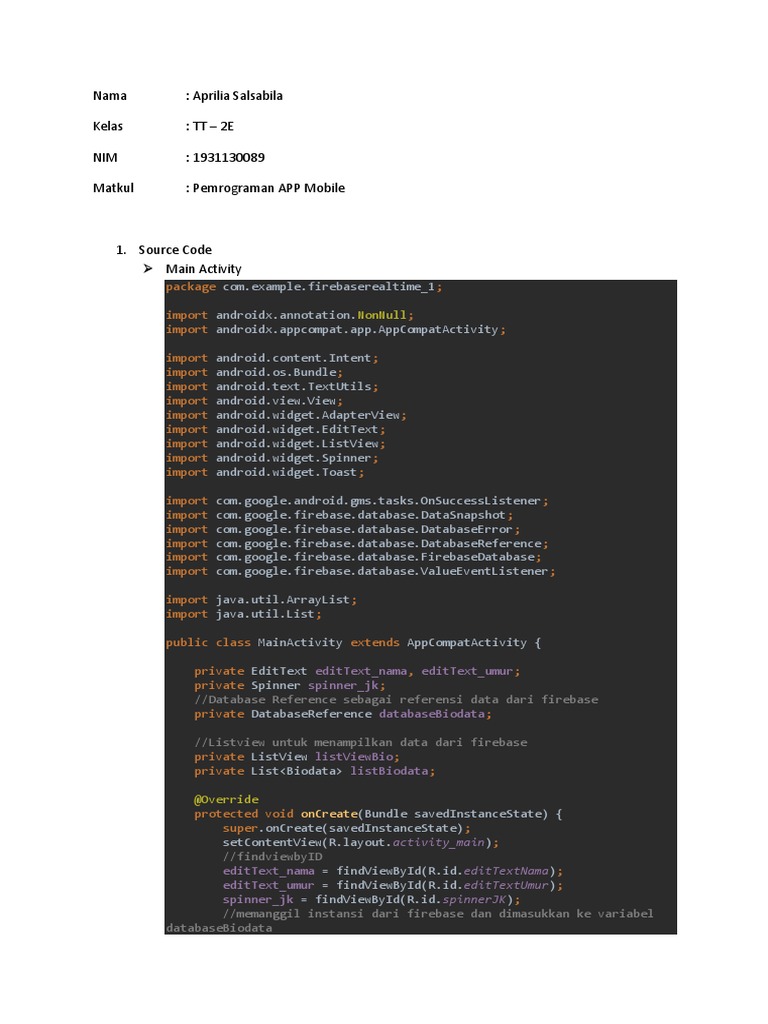The width and height of the screenshot is (768, 1024).
Task: Click import 'androidx.appcompat.app.AppCompatActivity' line
Action: 336,329
